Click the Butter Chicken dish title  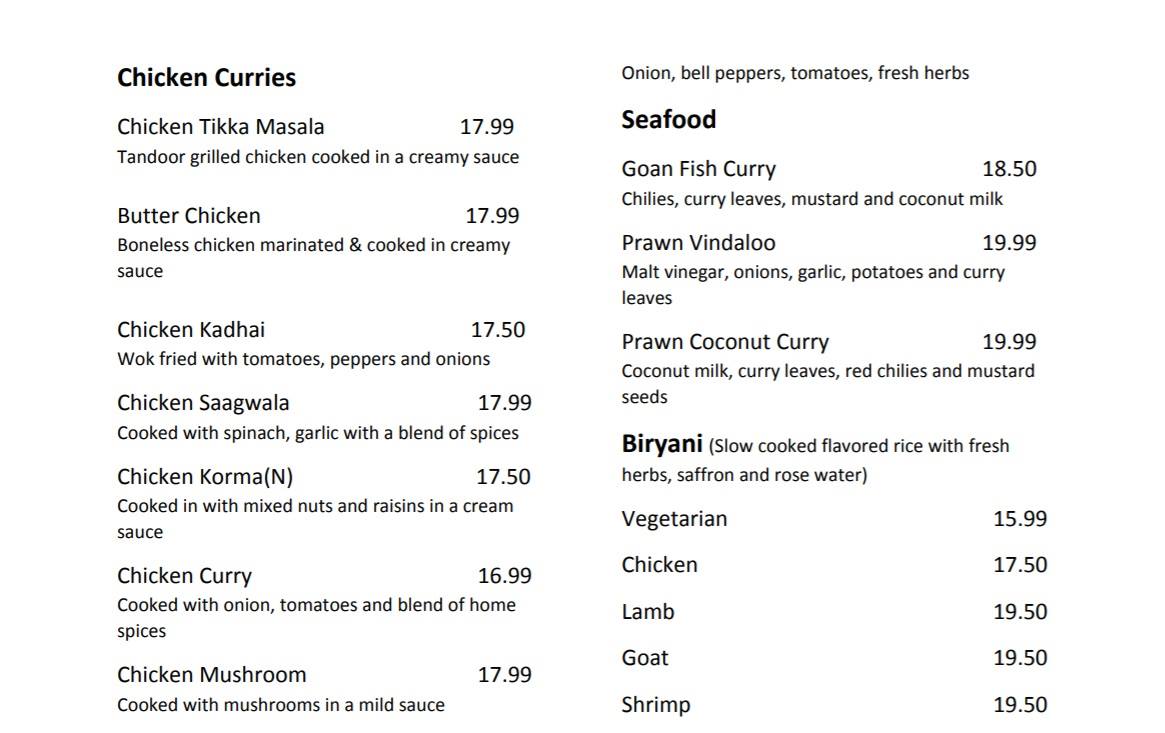pos(188,216)
